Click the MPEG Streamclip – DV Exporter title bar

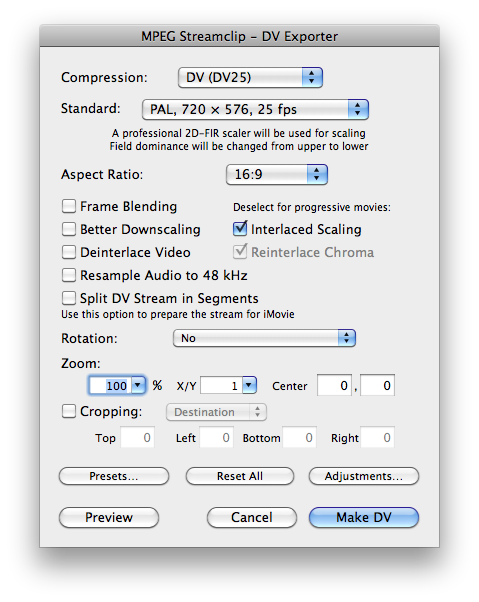[240, 36]
